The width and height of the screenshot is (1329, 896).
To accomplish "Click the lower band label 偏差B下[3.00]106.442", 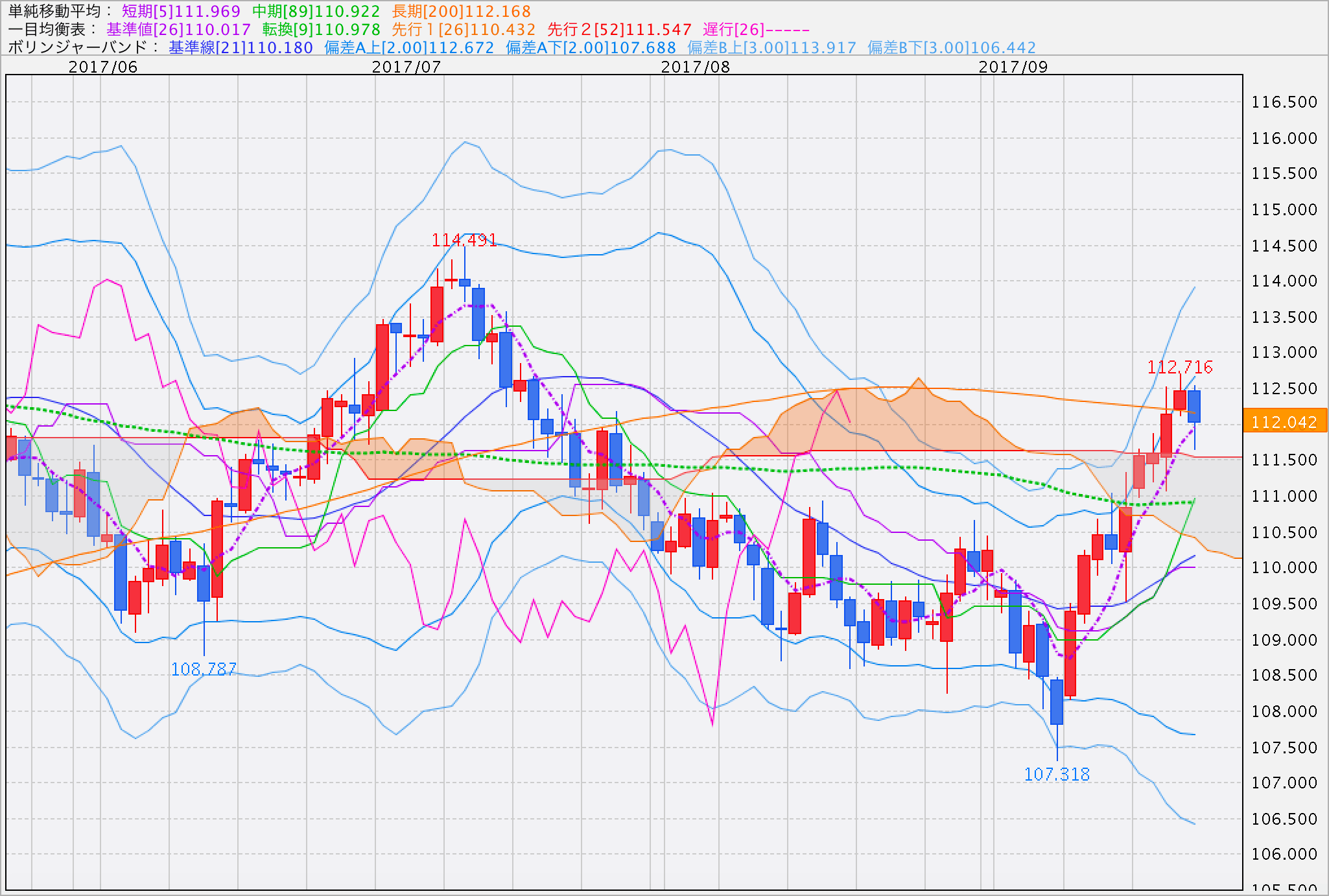I will click(952, 48).
